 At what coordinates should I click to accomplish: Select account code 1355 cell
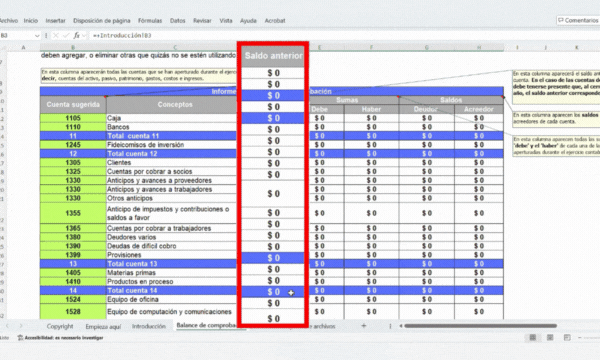coord(73,213)
